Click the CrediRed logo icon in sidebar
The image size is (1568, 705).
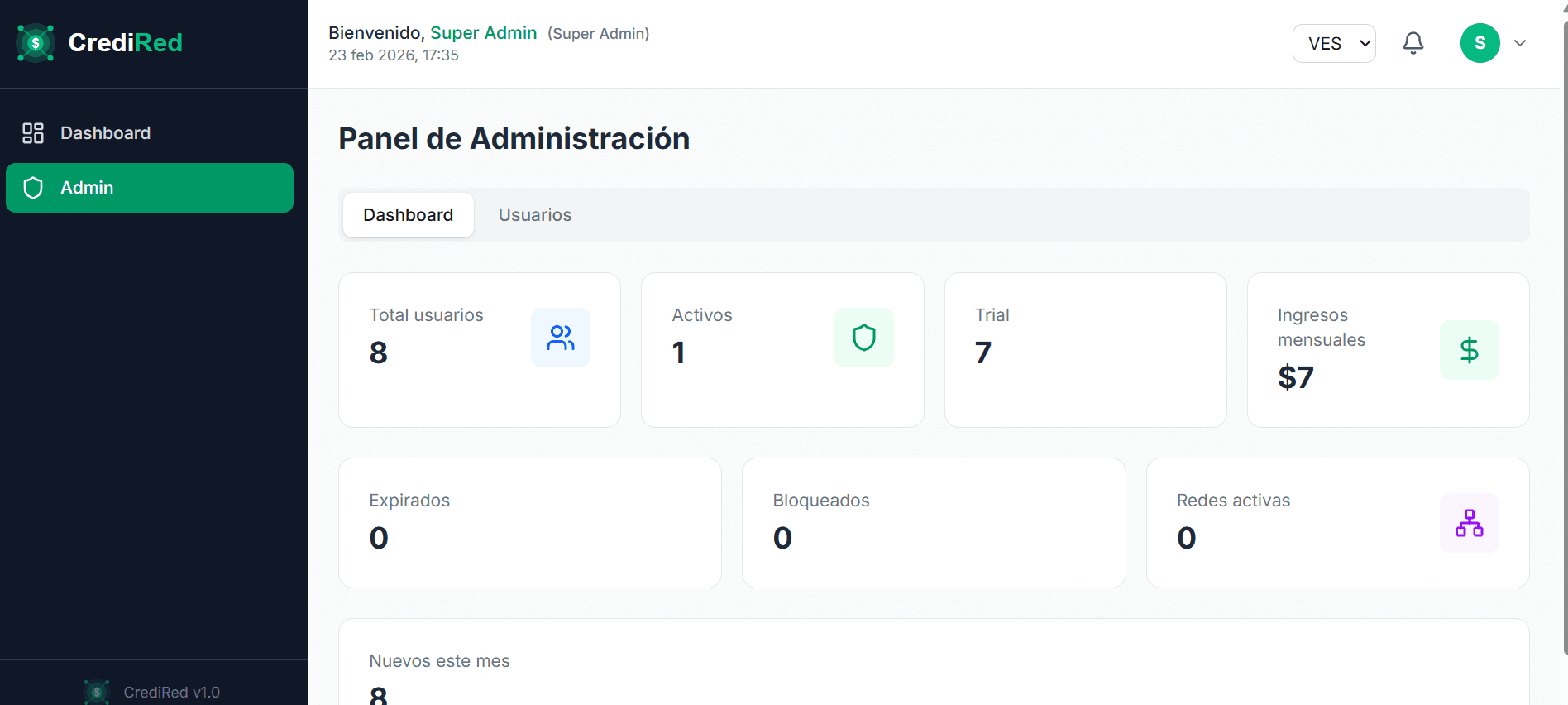(36, 43)
